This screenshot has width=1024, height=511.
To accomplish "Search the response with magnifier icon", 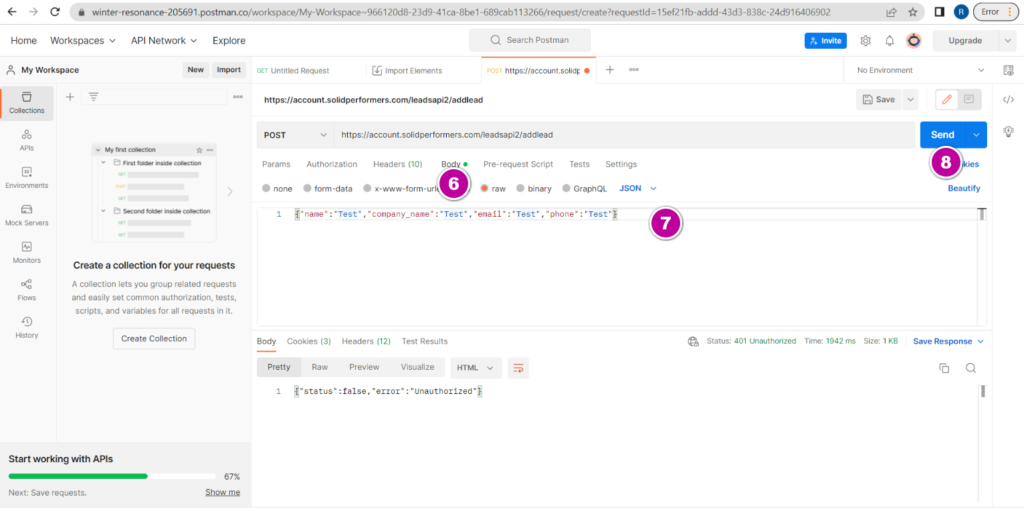I will pos(970,368).
